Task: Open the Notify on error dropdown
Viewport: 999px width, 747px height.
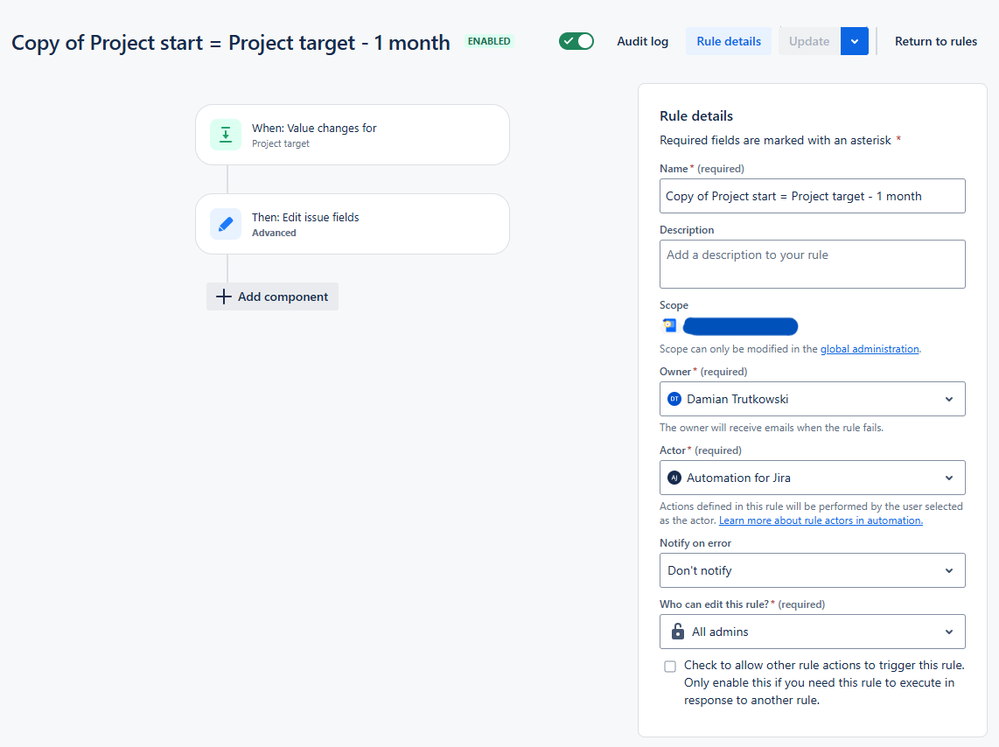Action: coord(812,570)
